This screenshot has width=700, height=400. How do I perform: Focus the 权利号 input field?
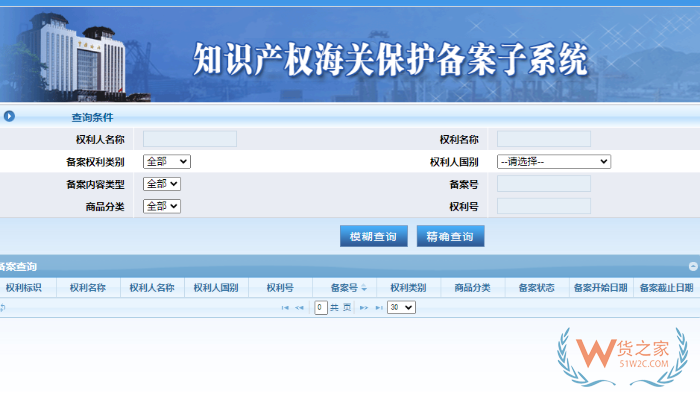pyautogui.click(x=544, y=206)
